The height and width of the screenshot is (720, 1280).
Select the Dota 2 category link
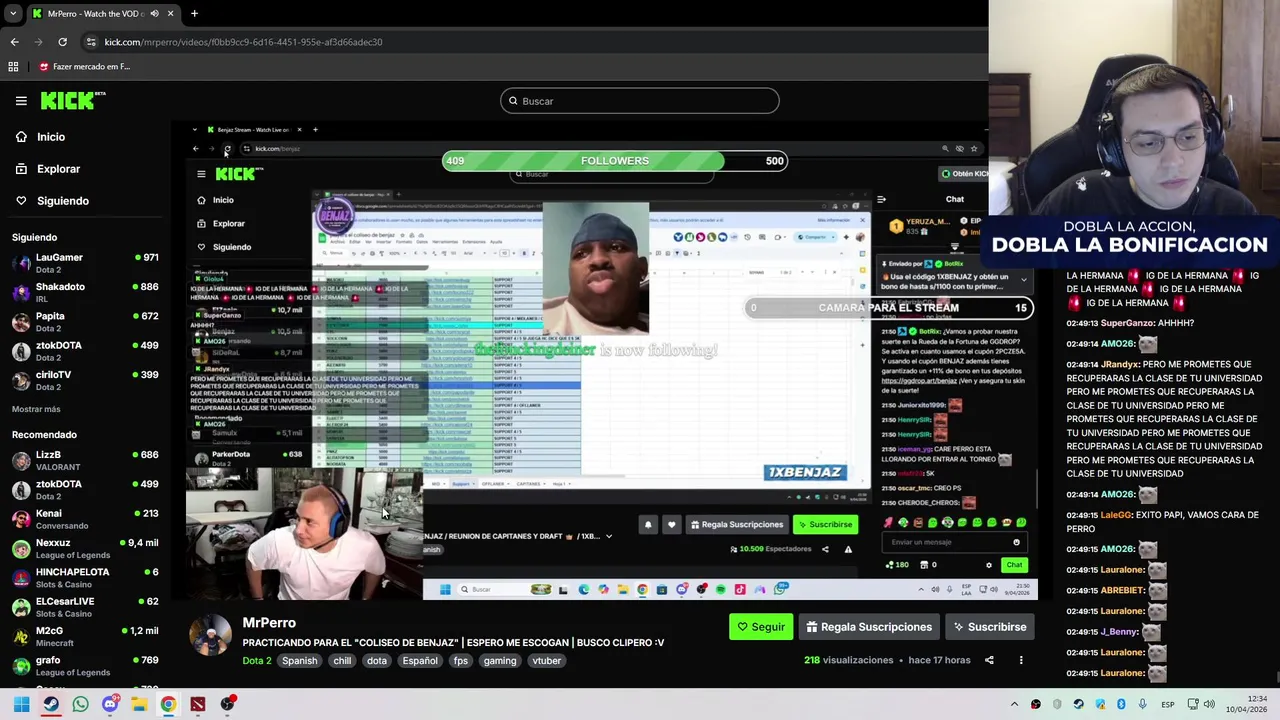(x=256, y=661)
